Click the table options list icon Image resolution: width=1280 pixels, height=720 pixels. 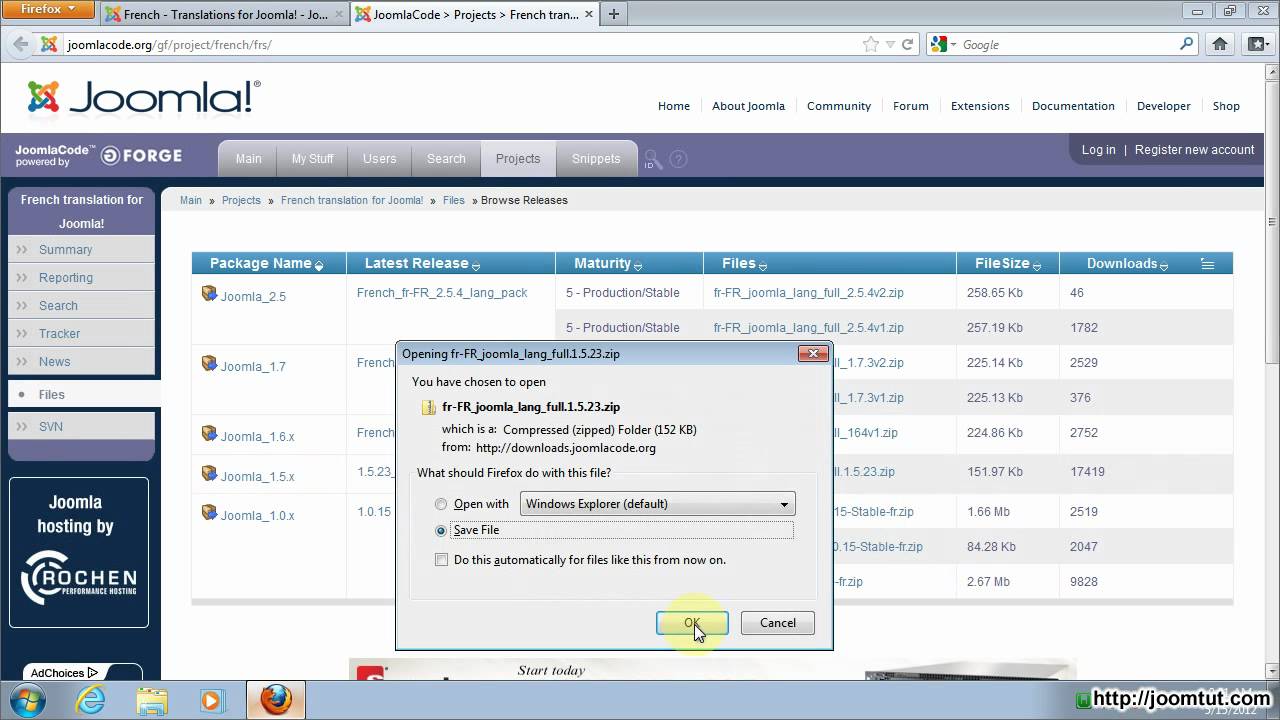coord(1207,265)
